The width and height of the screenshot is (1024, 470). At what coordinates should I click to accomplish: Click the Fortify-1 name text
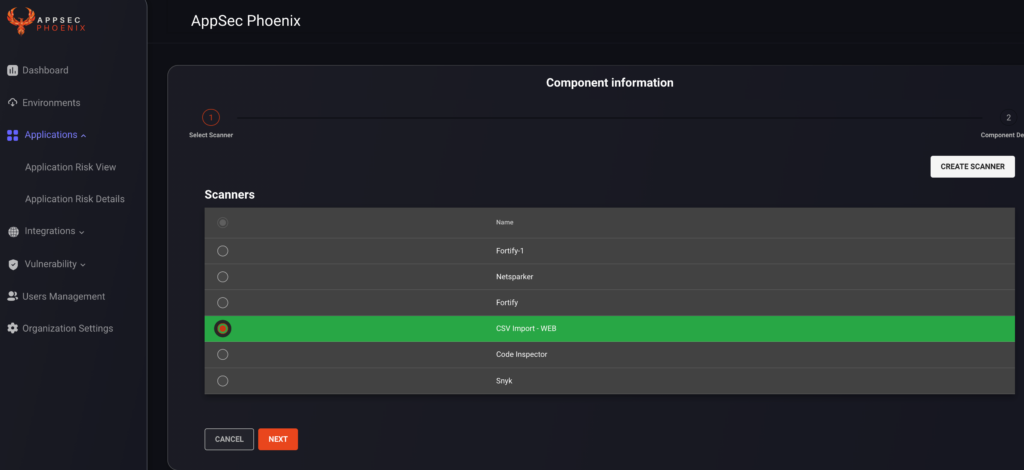pyautogui.click(x=510, y=251)
